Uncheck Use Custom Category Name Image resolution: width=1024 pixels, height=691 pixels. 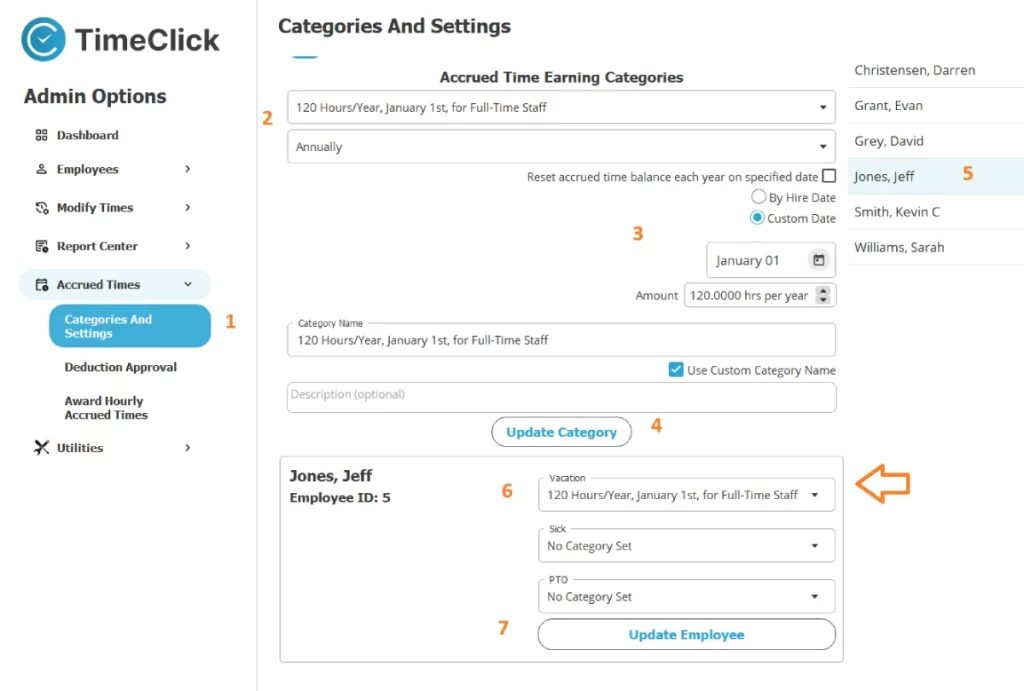pyautogui.click(x=676, y=370)
